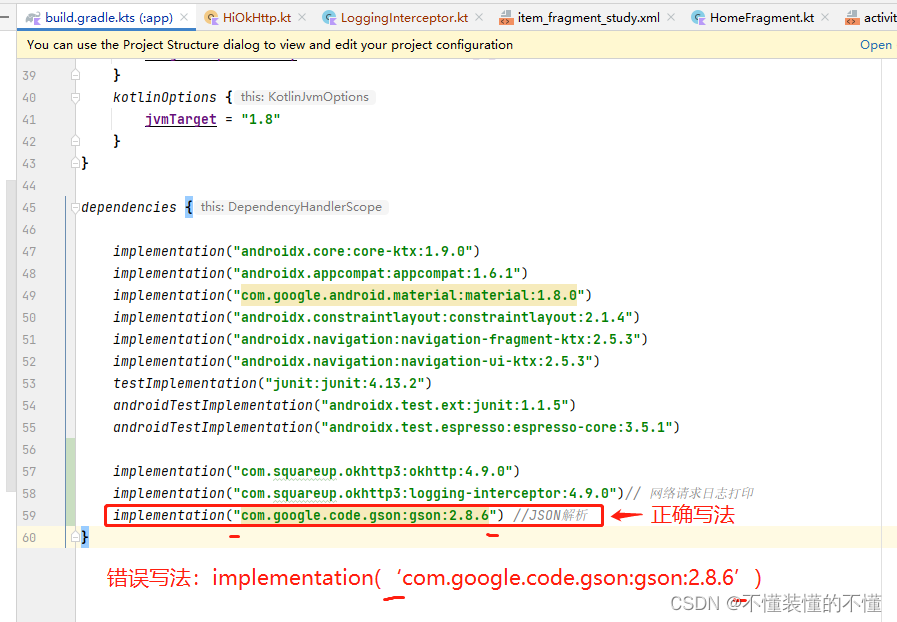The image size is (897, 622).
Task: Click the navigation-fragment-ktx:2.5.3 dependency line
Action: [380, 339]
